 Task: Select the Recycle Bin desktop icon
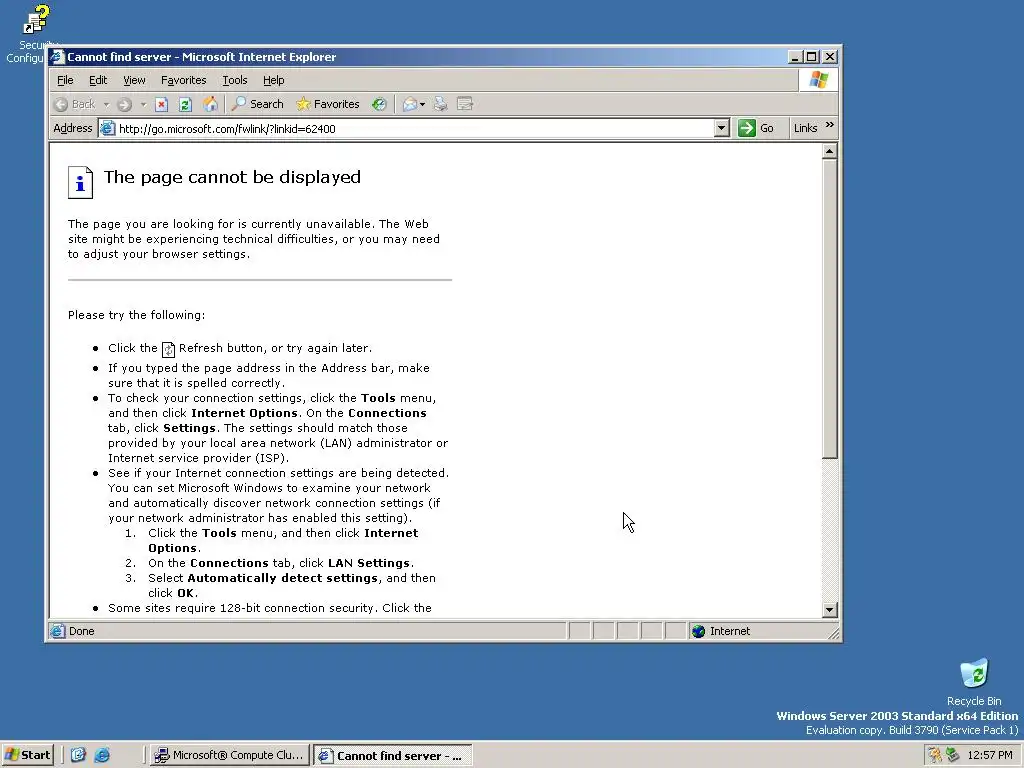pyautogui.click(x=974, y=682)
